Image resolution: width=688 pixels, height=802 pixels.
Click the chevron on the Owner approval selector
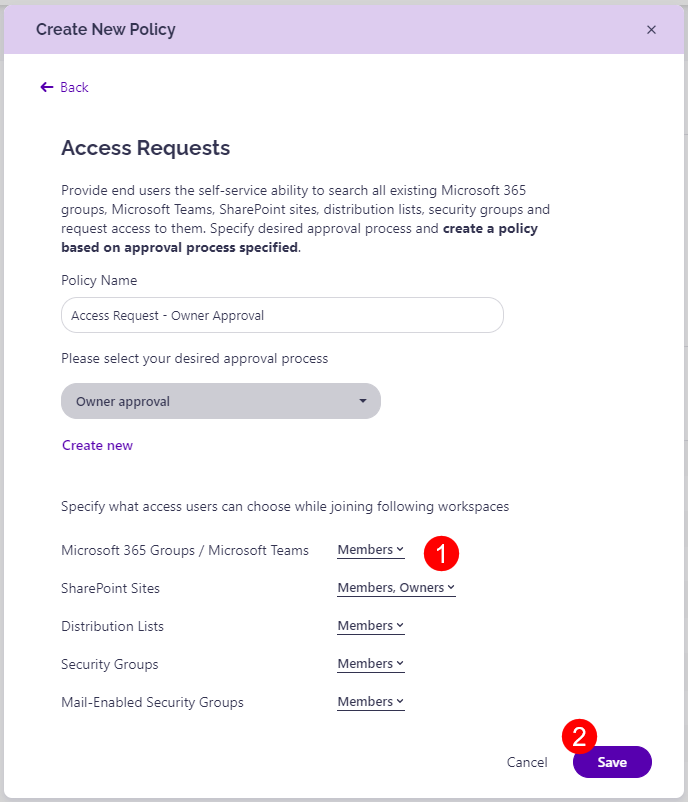pyautogui.click(x=363, y=400)
